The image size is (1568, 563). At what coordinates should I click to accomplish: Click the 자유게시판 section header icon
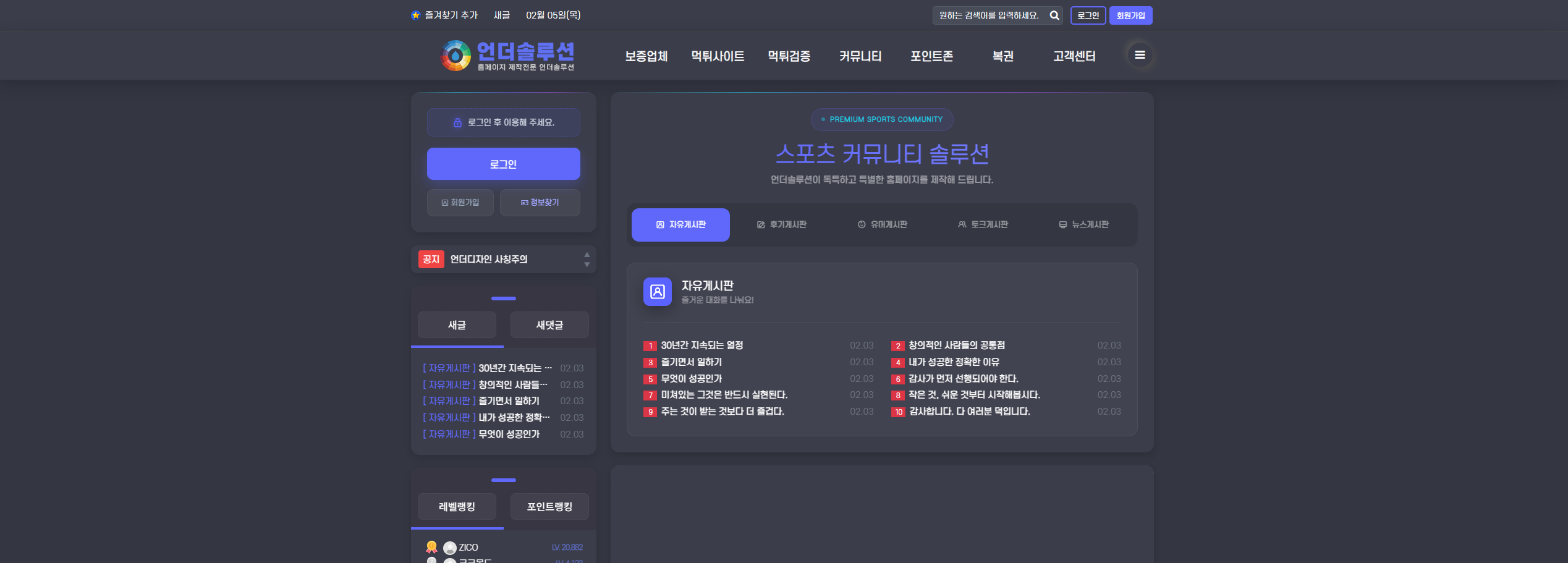pyautogui.click(x=657, y=292)
